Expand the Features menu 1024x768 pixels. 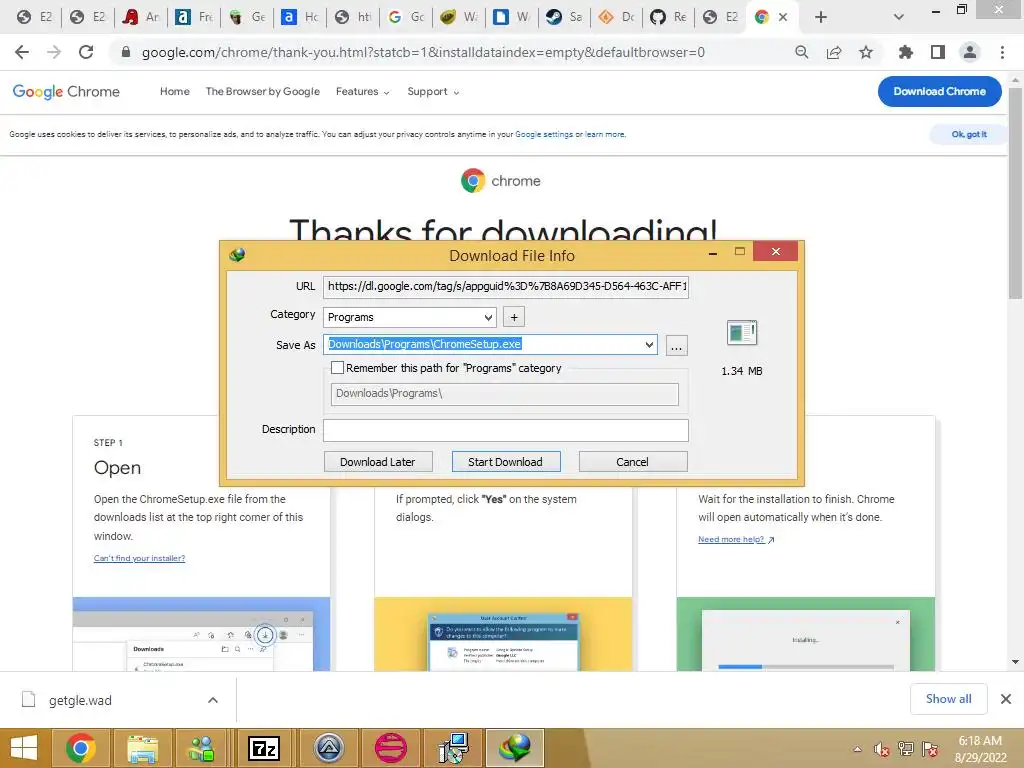(362, 91)
